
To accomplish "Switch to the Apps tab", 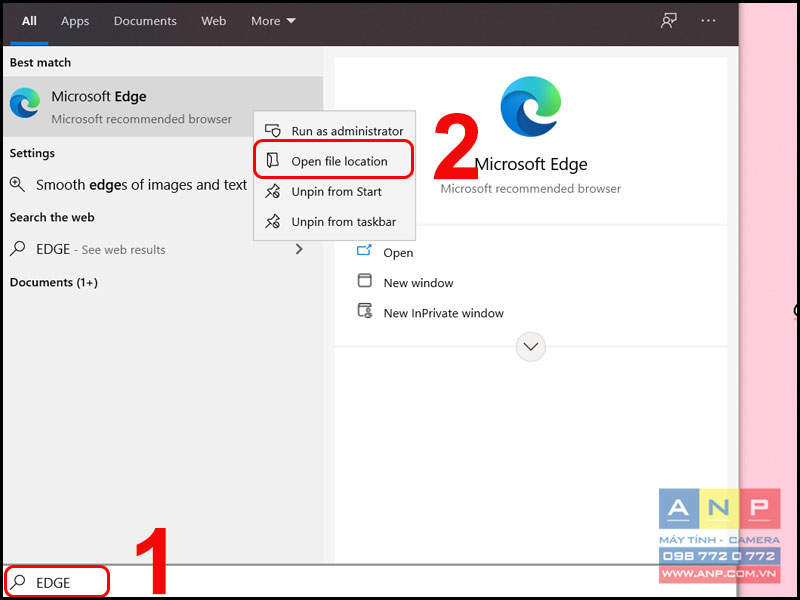I will [75, 21].
